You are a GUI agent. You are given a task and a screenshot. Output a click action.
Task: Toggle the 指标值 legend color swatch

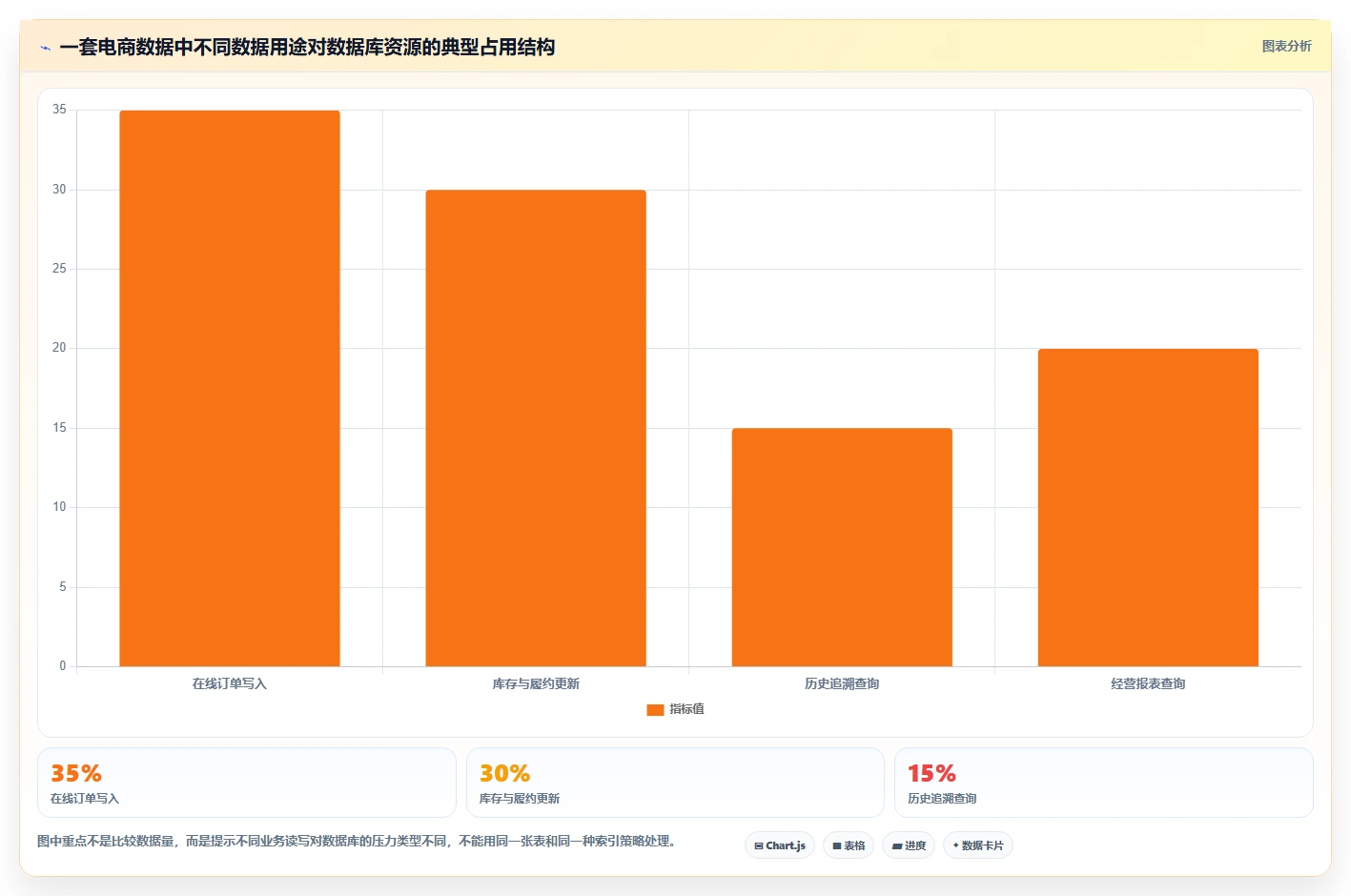tap(655, 709)
